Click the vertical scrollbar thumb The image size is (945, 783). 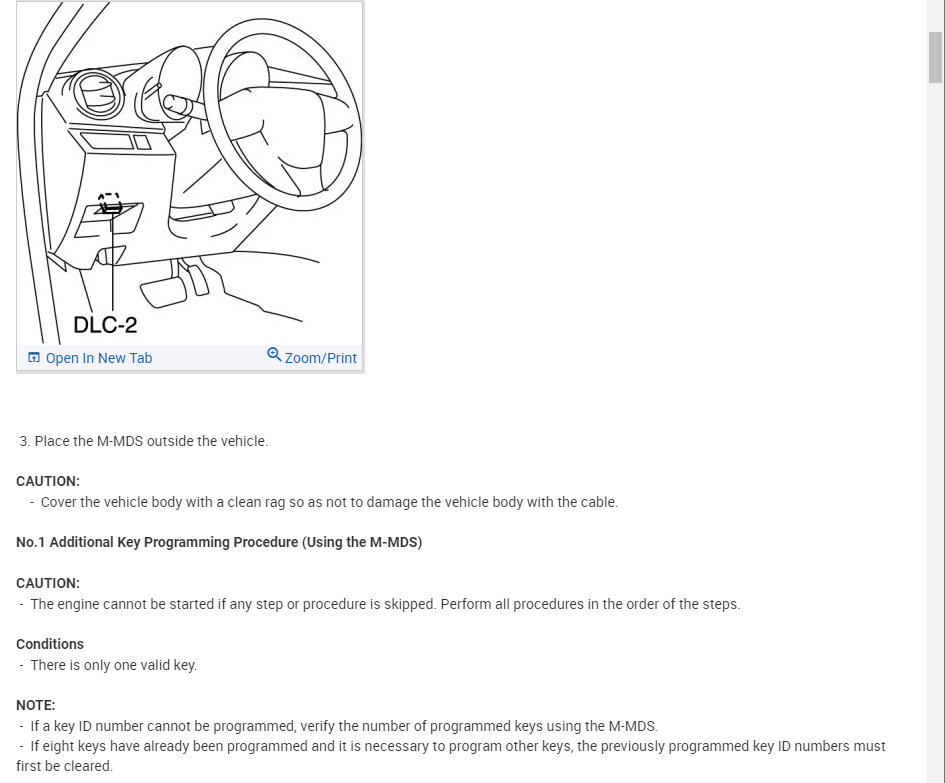[x=935, y=57]
